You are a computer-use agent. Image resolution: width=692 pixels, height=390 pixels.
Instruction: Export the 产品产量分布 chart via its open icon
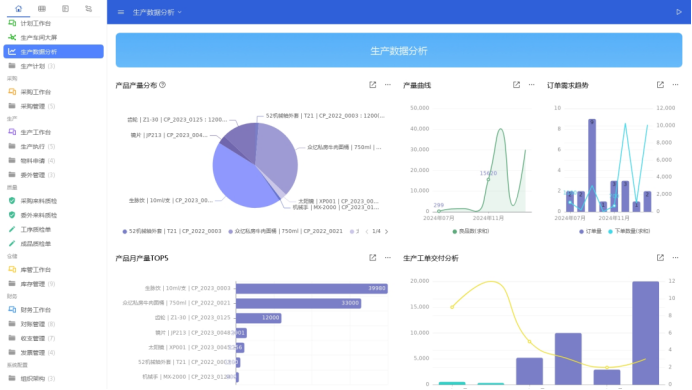[372, 85]
